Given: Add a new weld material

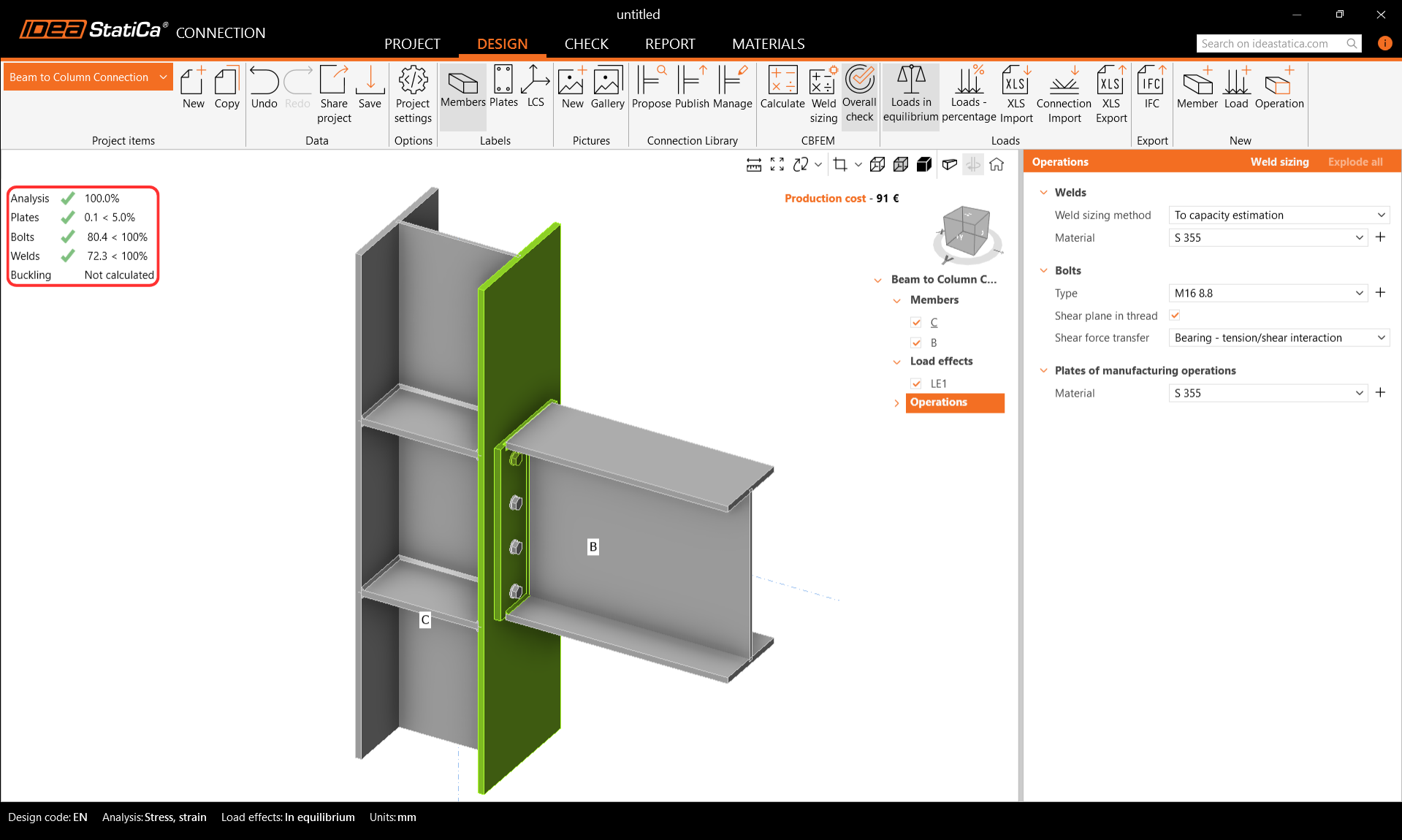Looking at the screenshot, I should [x=1380, y=237].
